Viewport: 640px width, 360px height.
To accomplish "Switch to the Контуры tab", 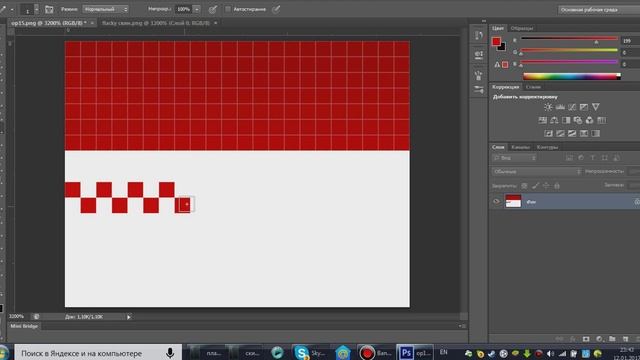I will point(547,147).
